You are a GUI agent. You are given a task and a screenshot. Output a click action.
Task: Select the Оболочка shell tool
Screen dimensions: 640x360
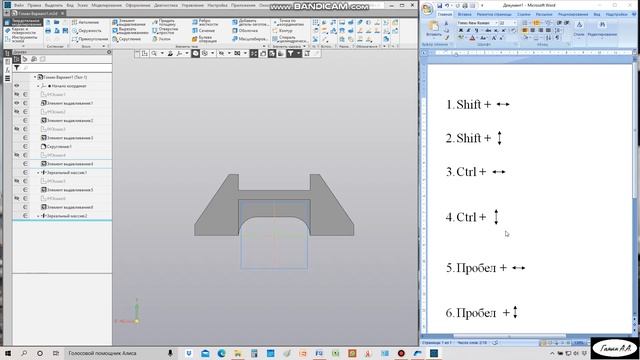tap(245, 31)
